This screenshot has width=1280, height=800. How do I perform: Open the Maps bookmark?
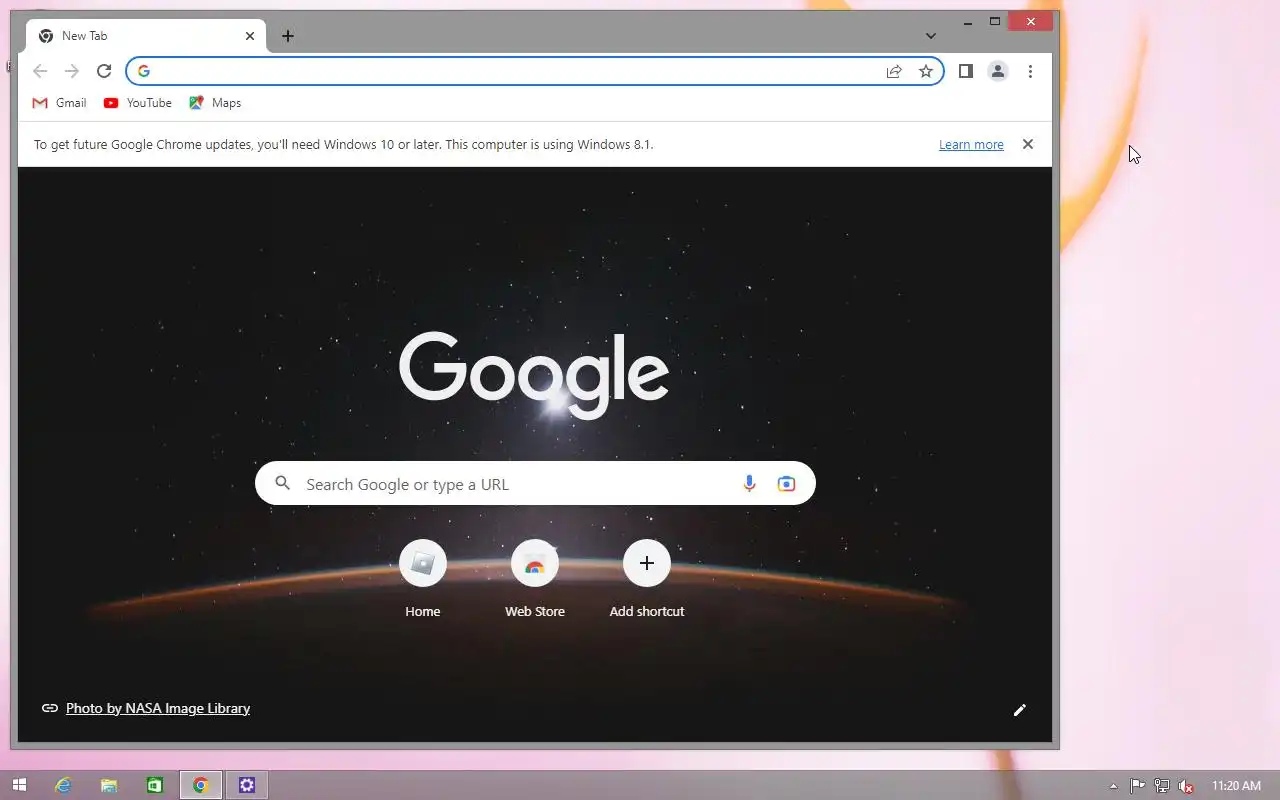[x=215, y=103]
